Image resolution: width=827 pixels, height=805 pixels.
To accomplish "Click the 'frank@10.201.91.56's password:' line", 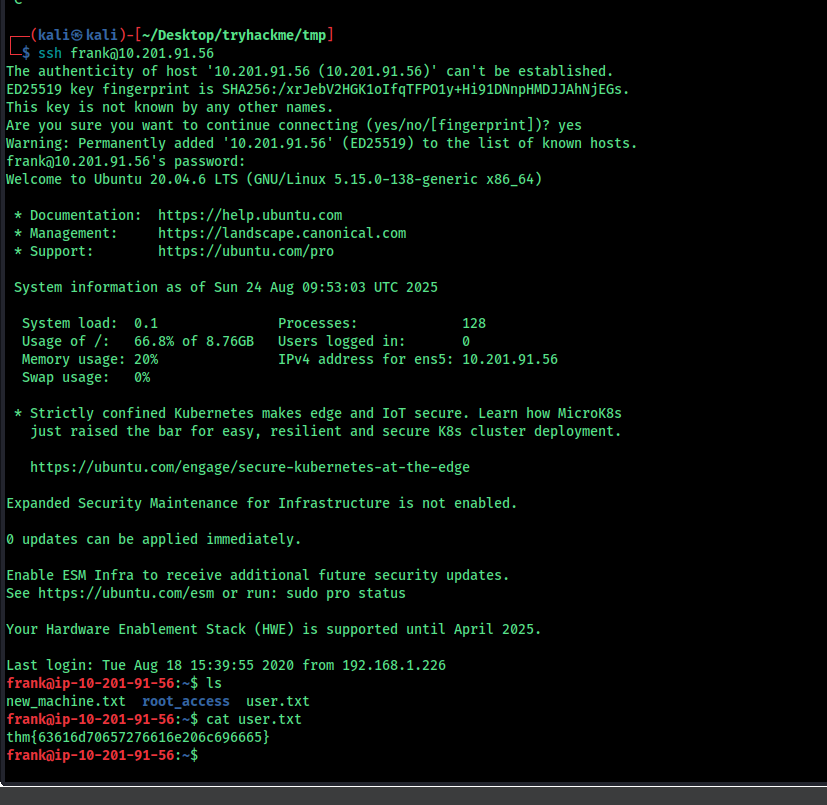I will click(126, 161).
